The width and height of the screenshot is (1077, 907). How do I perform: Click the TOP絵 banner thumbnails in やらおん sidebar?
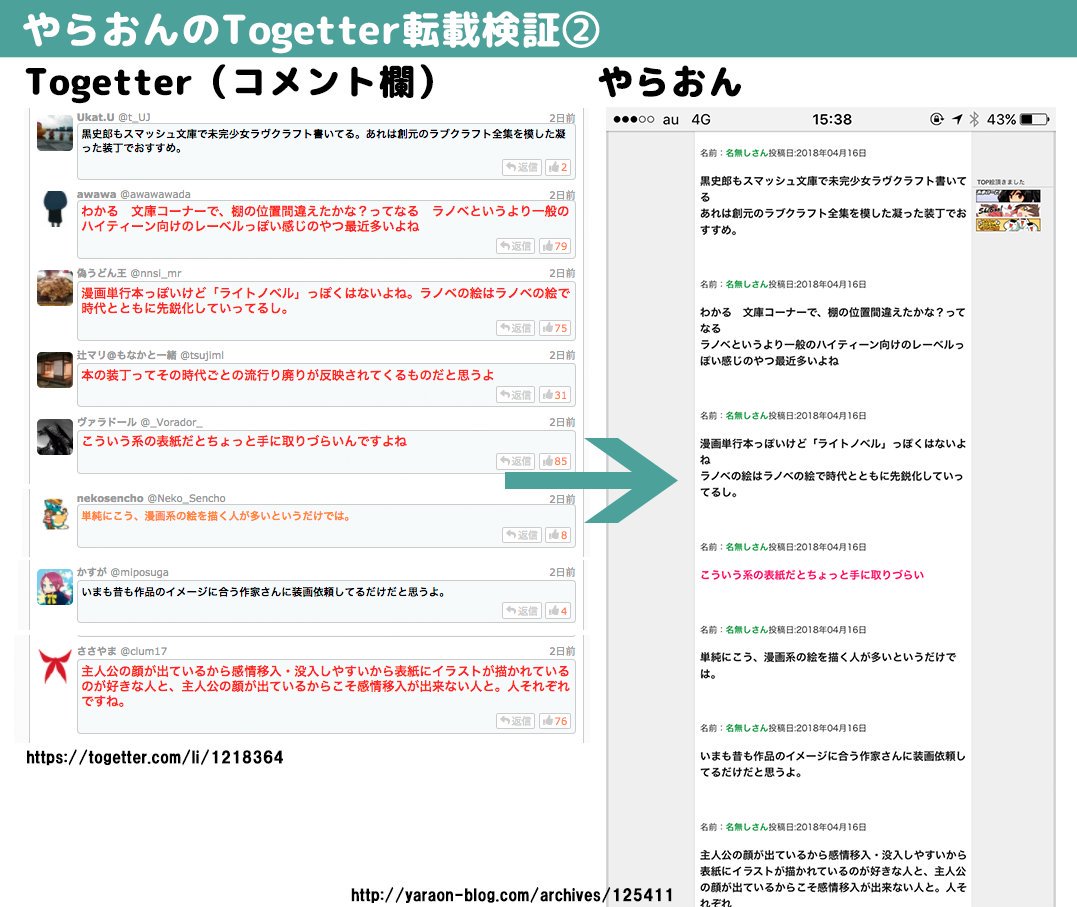pos(1008,210)
